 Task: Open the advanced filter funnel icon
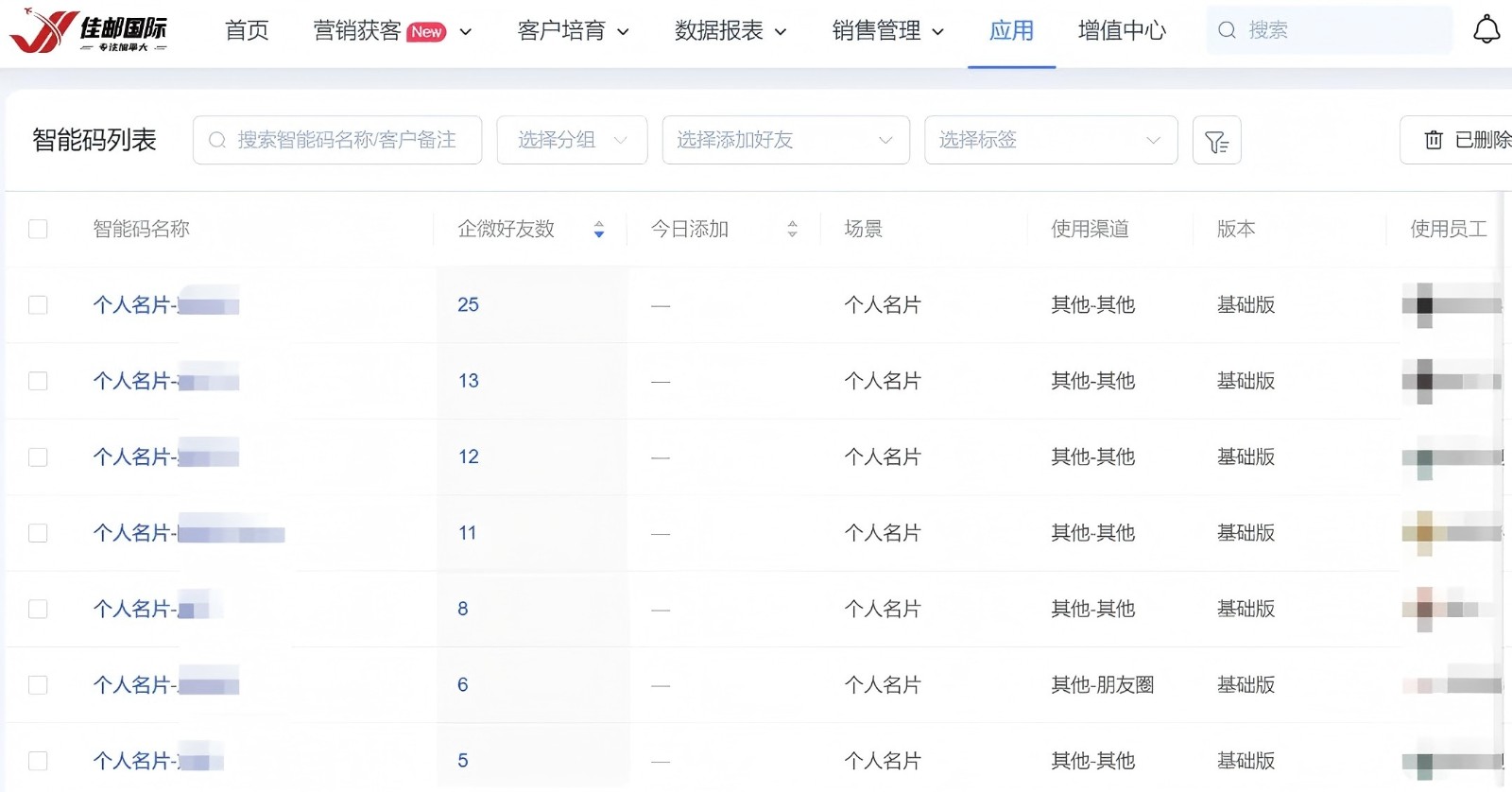point(1216,141)
